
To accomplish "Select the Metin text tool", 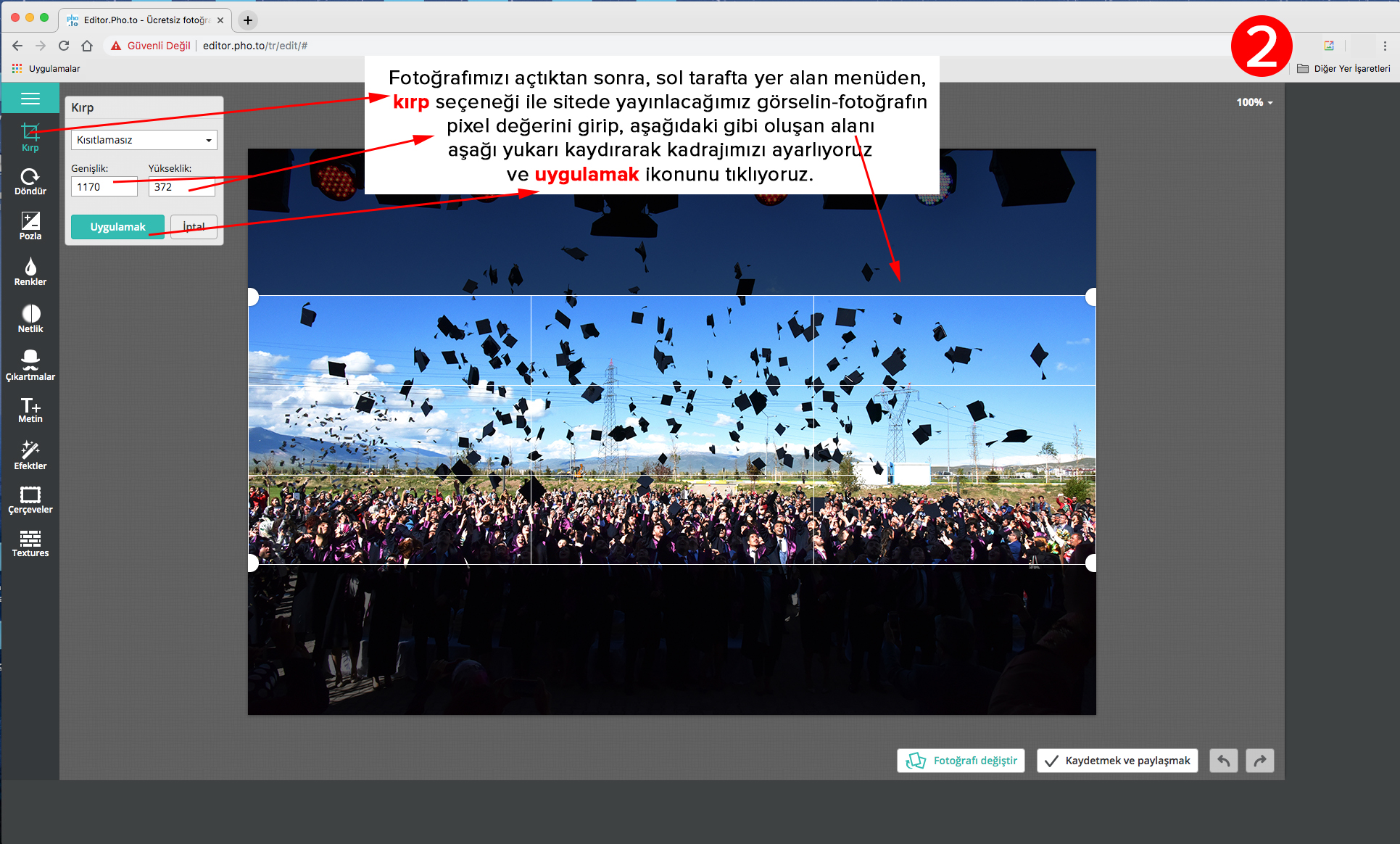I will 30,410.
